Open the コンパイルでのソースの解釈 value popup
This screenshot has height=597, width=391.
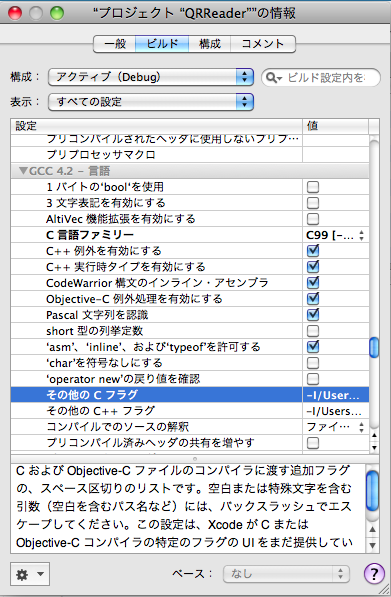pos(335,427)
